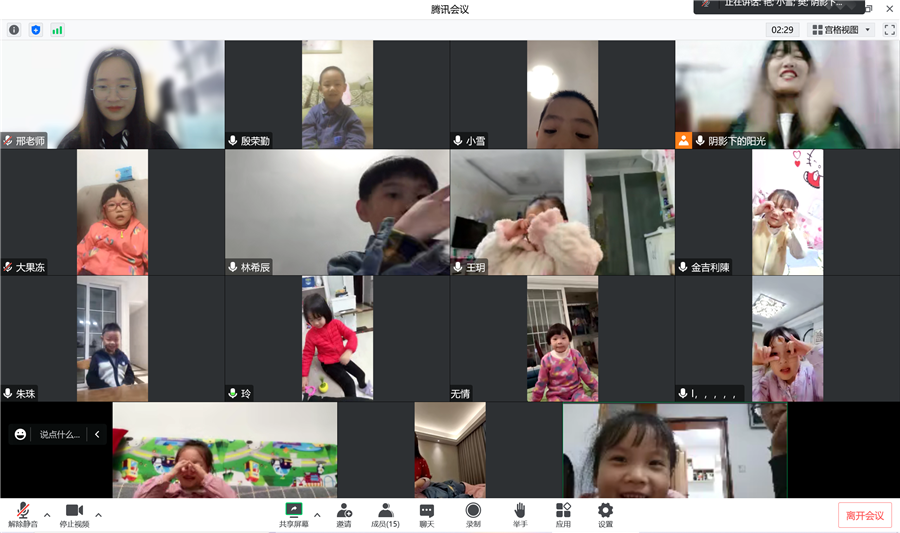Type in the 说点什么 chat input

point(60,434)
